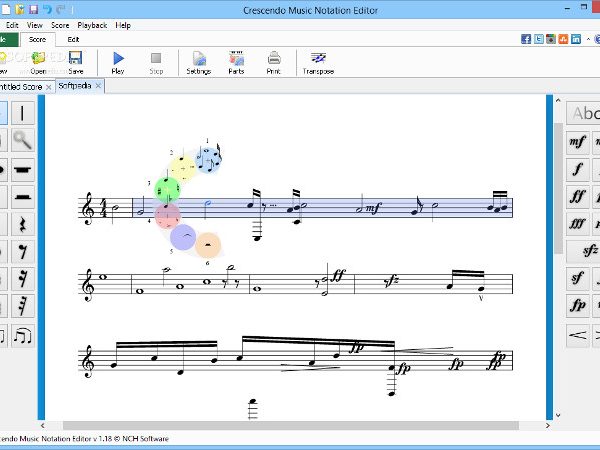Click the multicolor share icon beside Twitter

point(551,39)
